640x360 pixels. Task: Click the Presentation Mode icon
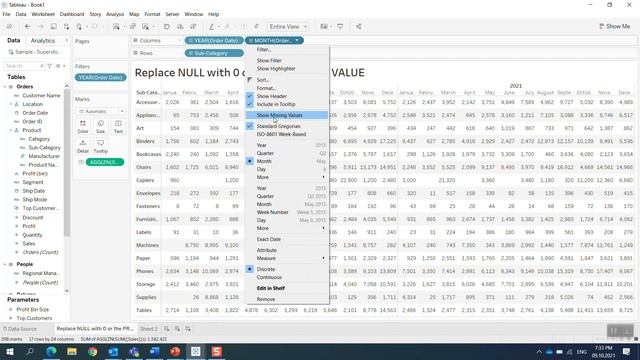click(340, 27)
